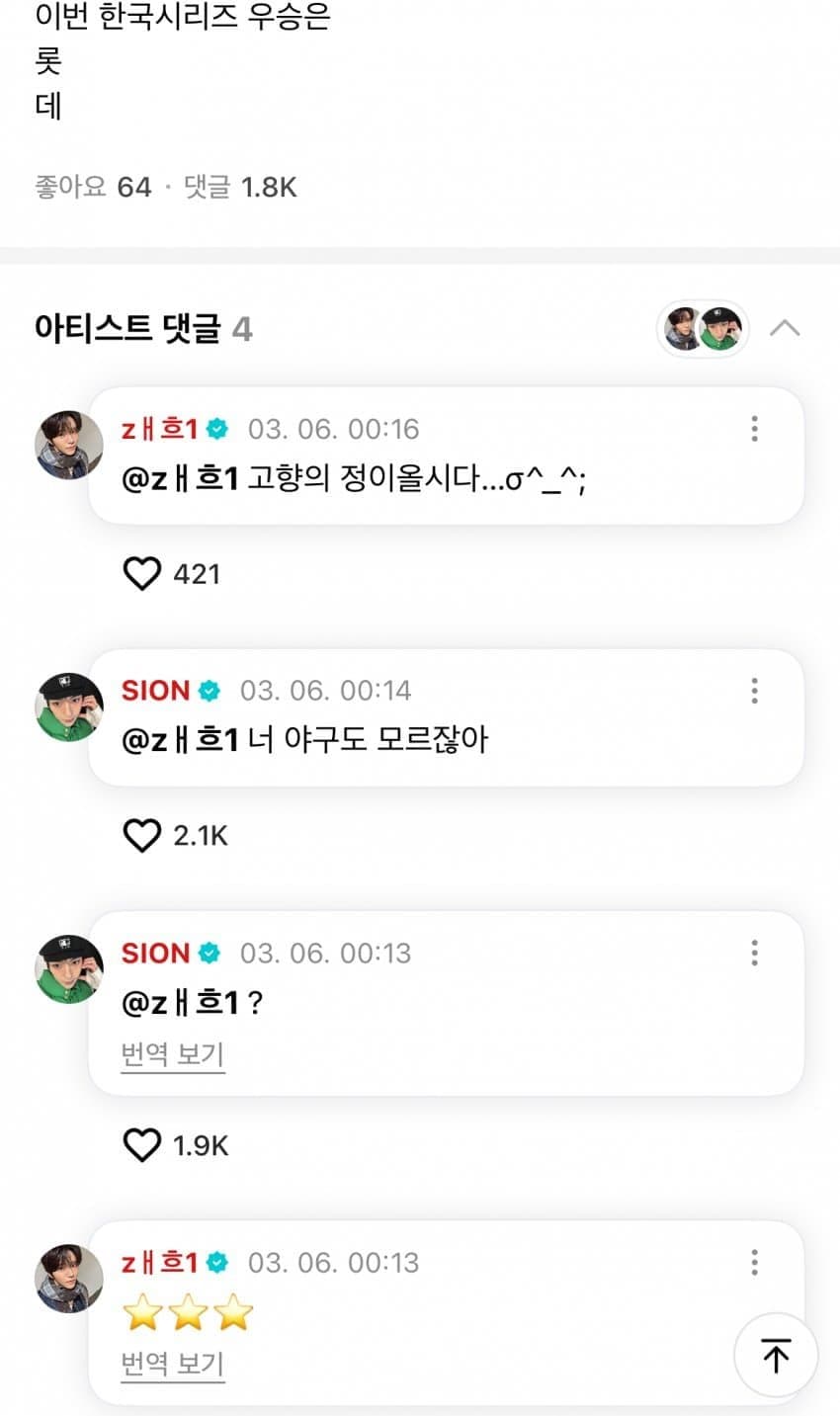Tap the profile avatar on the 00:16 comment

(x=69, y=446)
